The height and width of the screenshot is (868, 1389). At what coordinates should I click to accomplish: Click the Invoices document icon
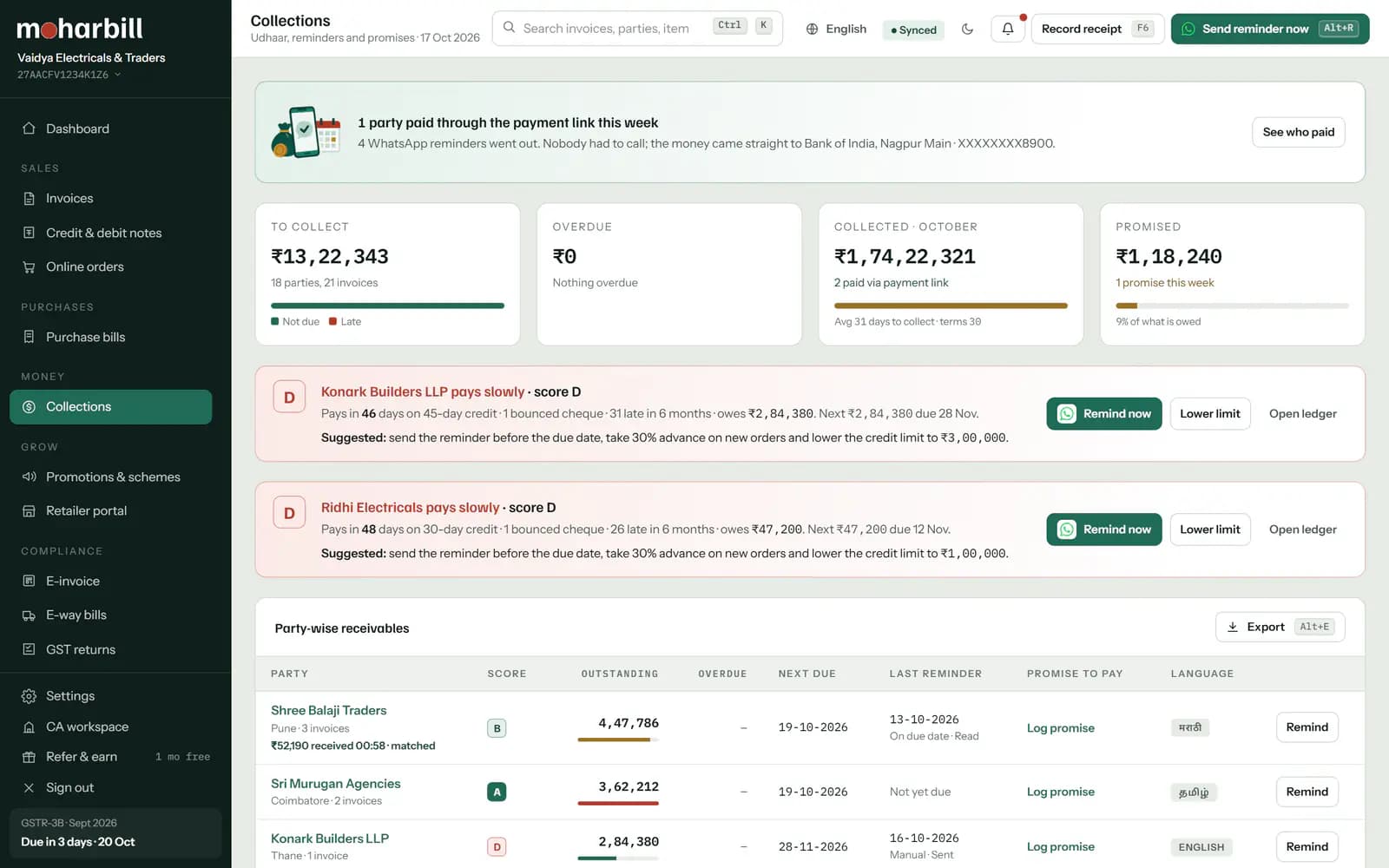(x=29, y=198)
